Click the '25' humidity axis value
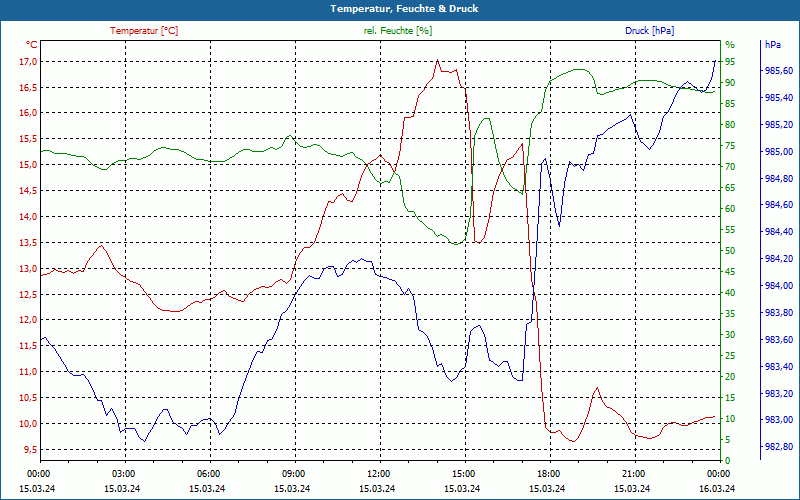 (730, 356)
